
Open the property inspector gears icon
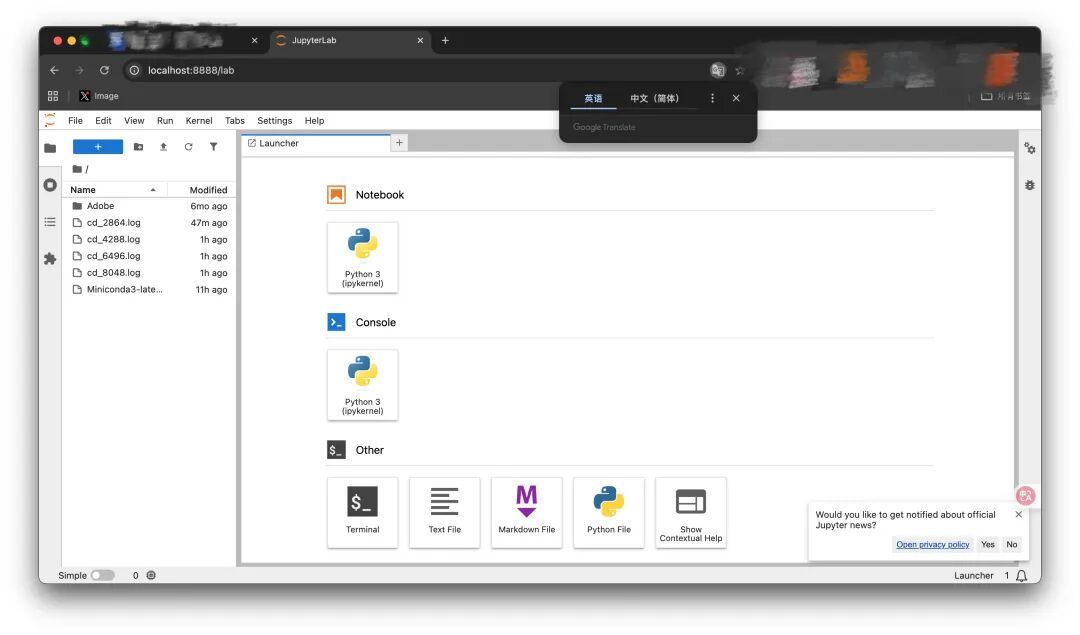[x=1030, y=148]
